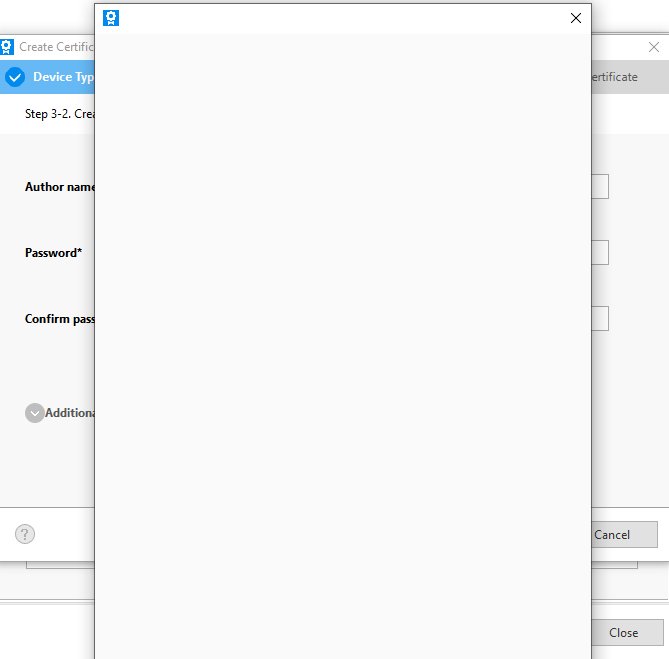Close the Create Certificate dialog with X
The height and width of the screenshot is (659, 669).
[x=654, y=47]
